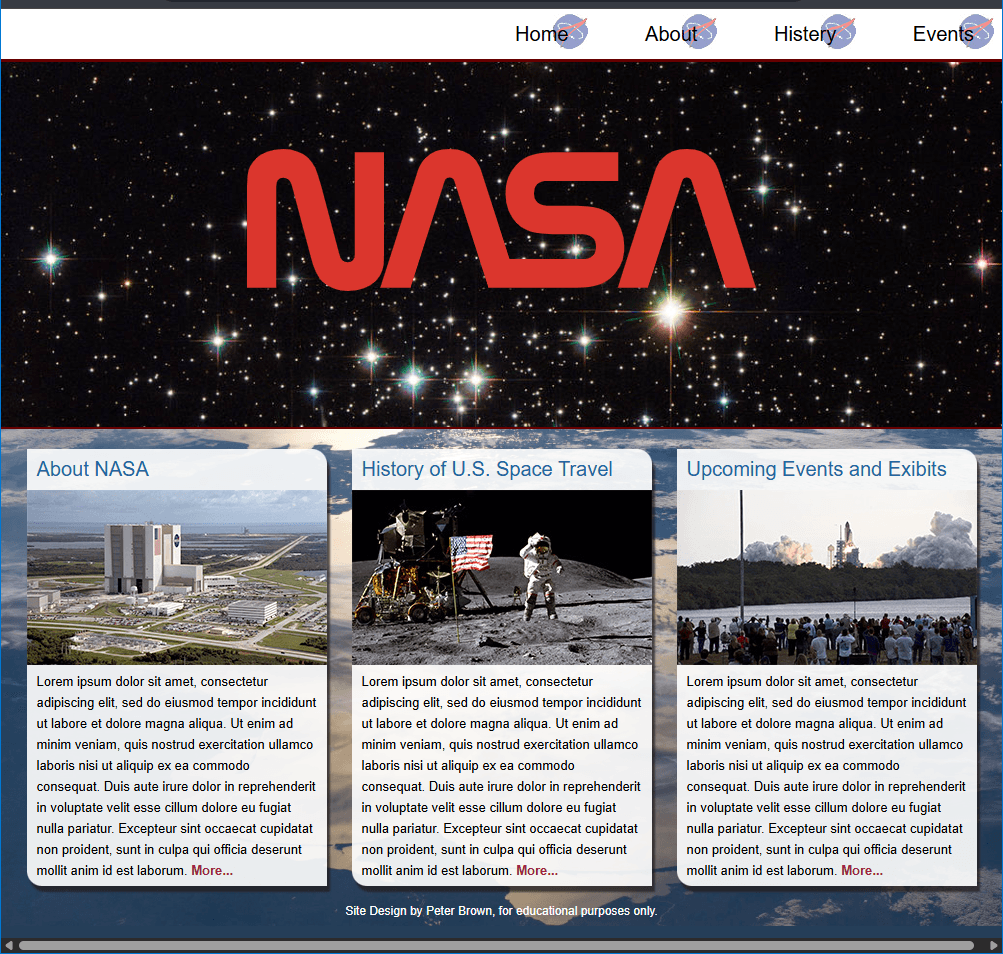Click the NASA meatball icon beside History
The width and height of the screenshot is (1003, 954).
coord(840,32)
